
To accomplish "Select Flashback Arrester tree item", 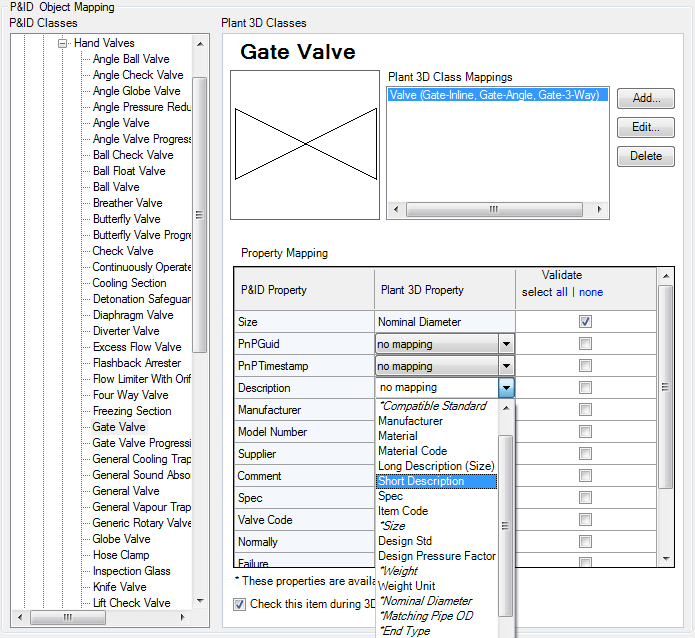I will (x=137, y=363).
